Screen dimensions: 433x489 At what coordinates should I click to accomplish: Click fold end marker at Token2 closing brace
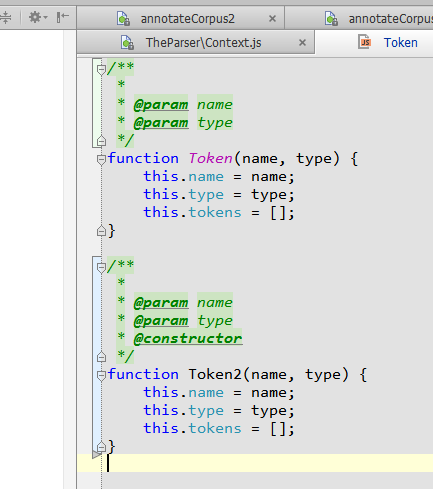tap(101, 447)
